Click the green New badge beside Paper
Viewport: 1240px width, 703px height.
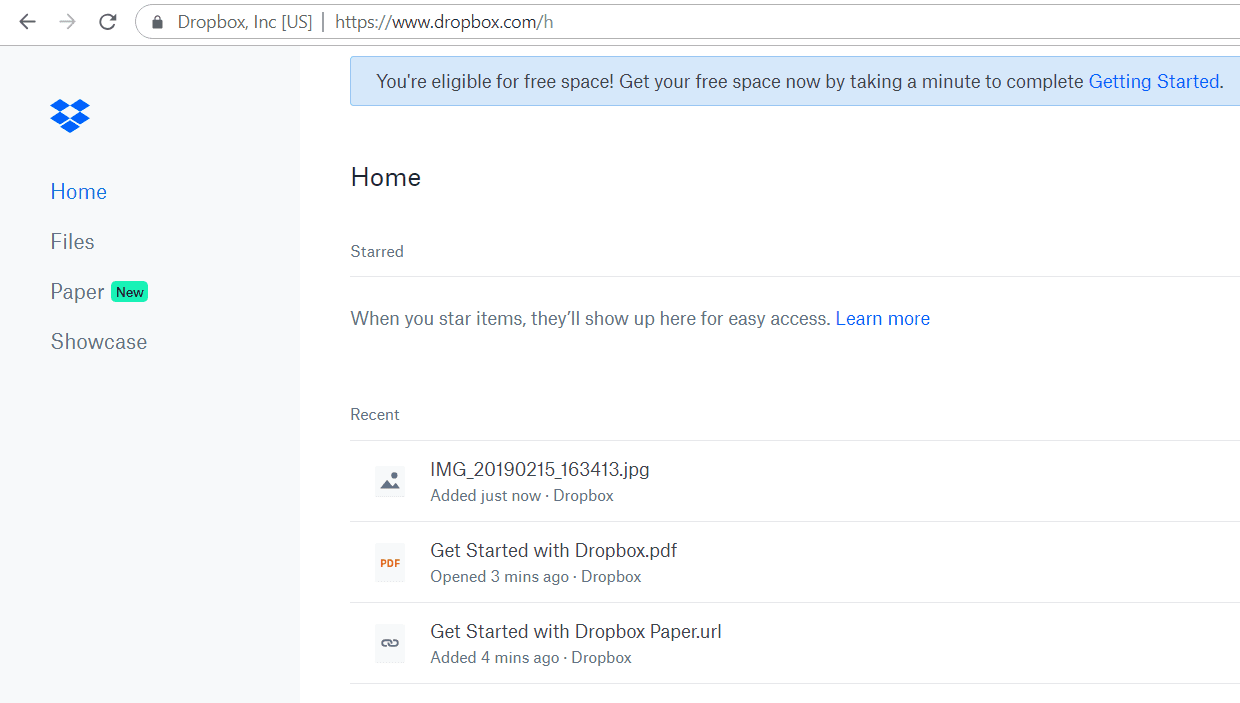130,292
